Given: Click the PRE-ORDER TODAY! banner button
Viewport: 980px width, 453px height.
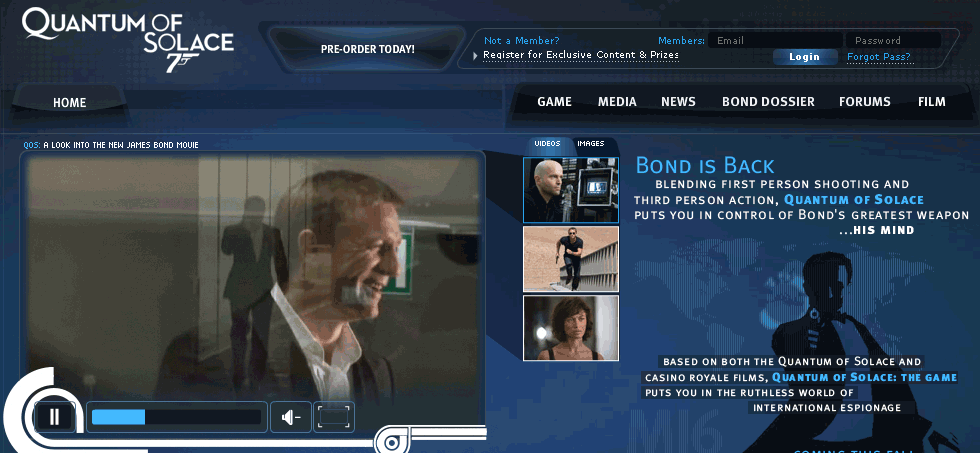Looking at the screenshot, I should (368, 49).
